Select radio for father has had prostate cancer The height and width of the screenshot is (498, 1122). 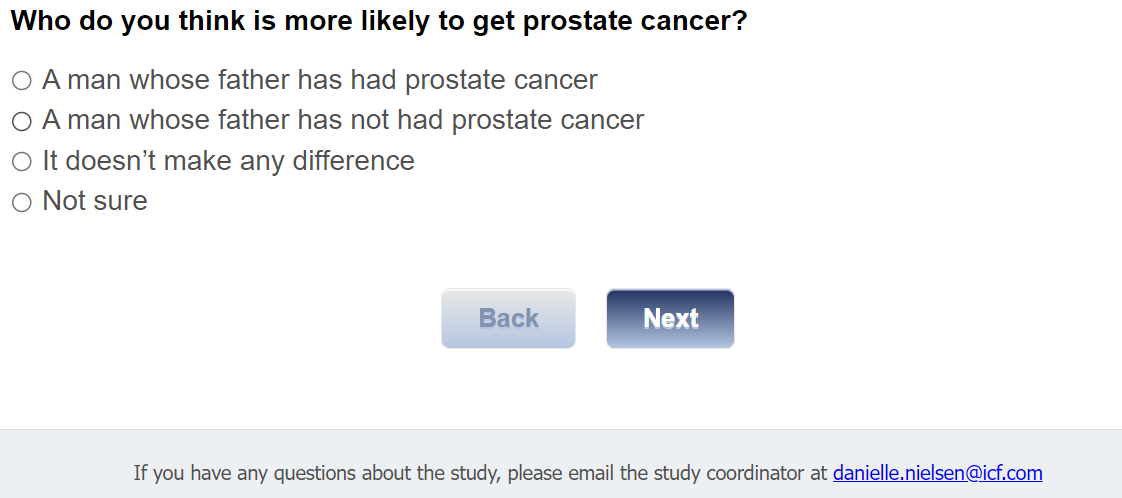click(x=21, y=80)
